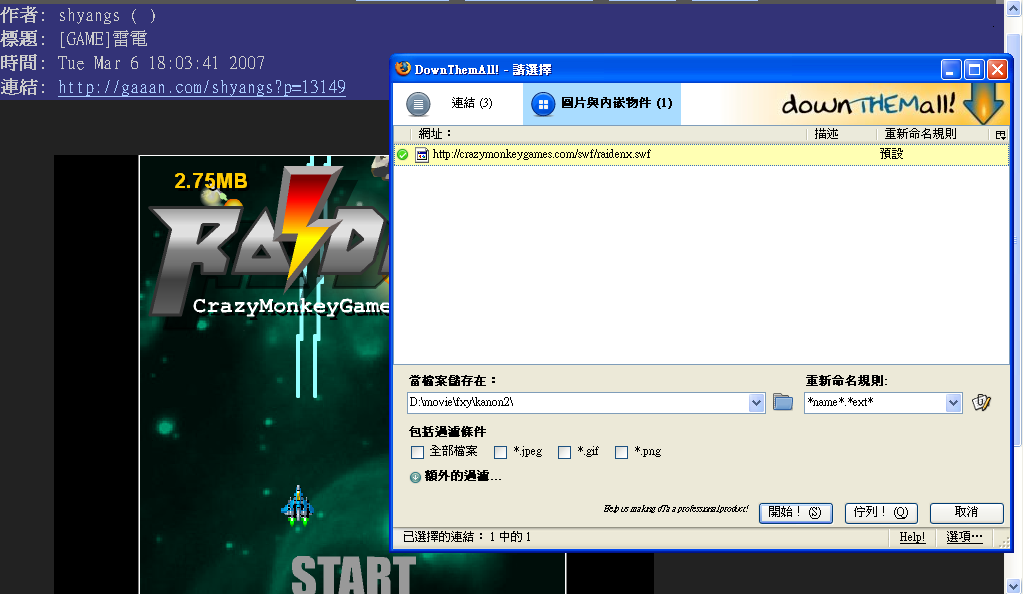Click the file type icon for raidenx.swf

[422, 155]
